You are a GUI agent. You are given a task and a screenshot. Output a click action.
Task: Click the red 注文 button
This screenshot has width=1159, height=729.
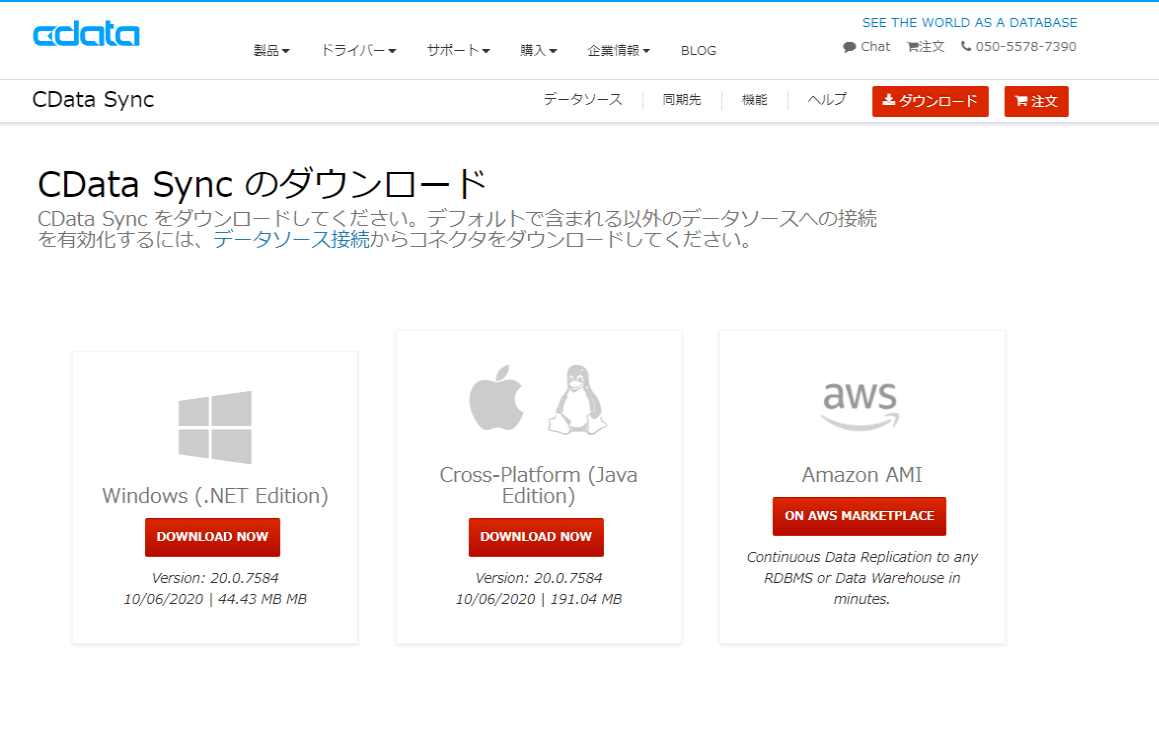tap(1036, 101)
